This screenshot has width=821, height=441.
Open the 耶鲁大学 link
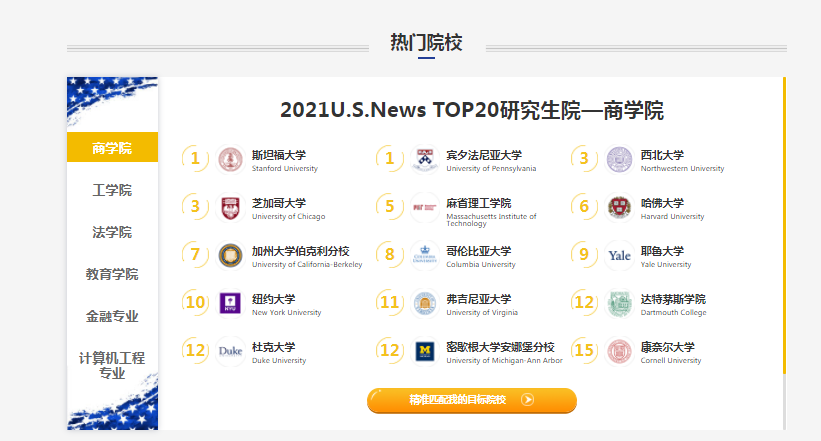(662, 251)
